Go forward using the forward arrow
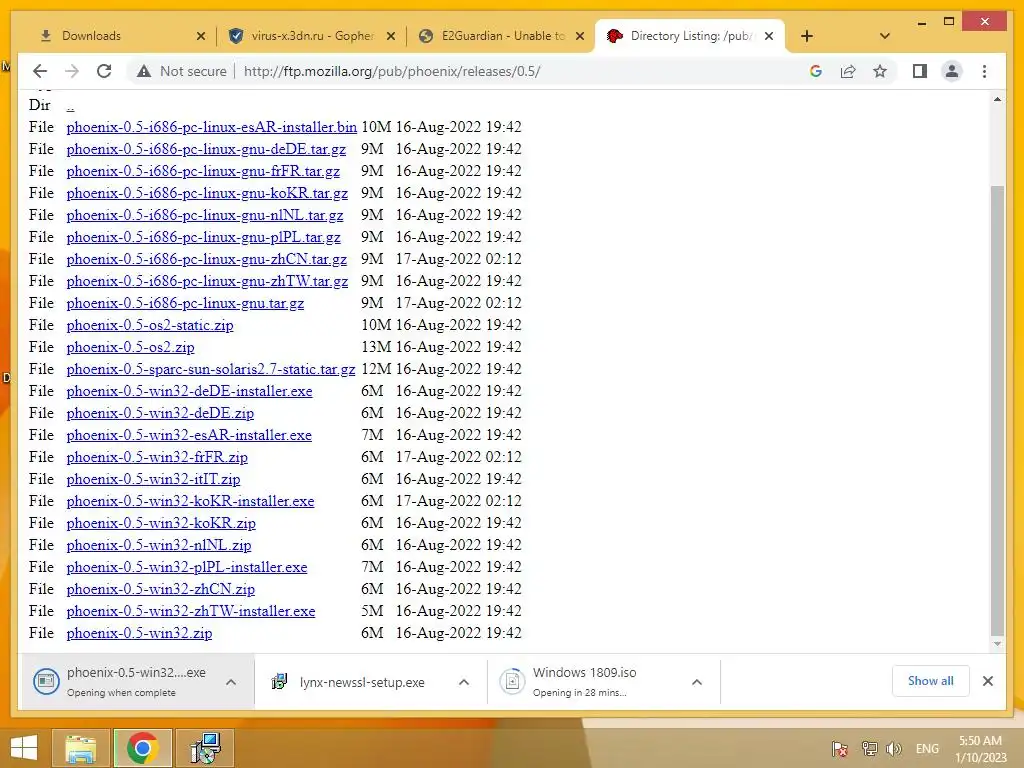1024x768 pixels. pos(72,71)
